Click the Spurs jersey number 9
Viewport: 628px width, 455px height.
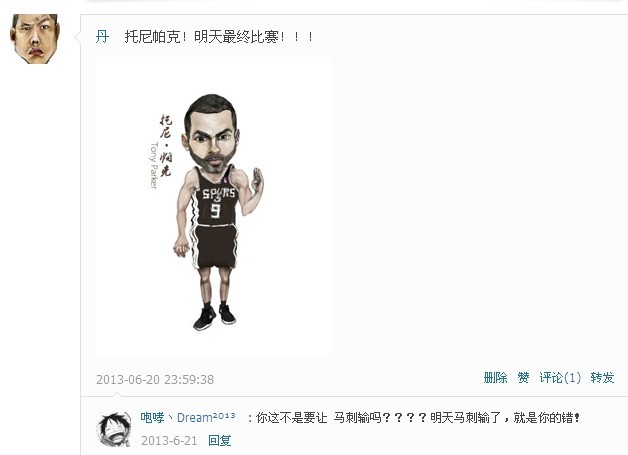pos(215,210)
